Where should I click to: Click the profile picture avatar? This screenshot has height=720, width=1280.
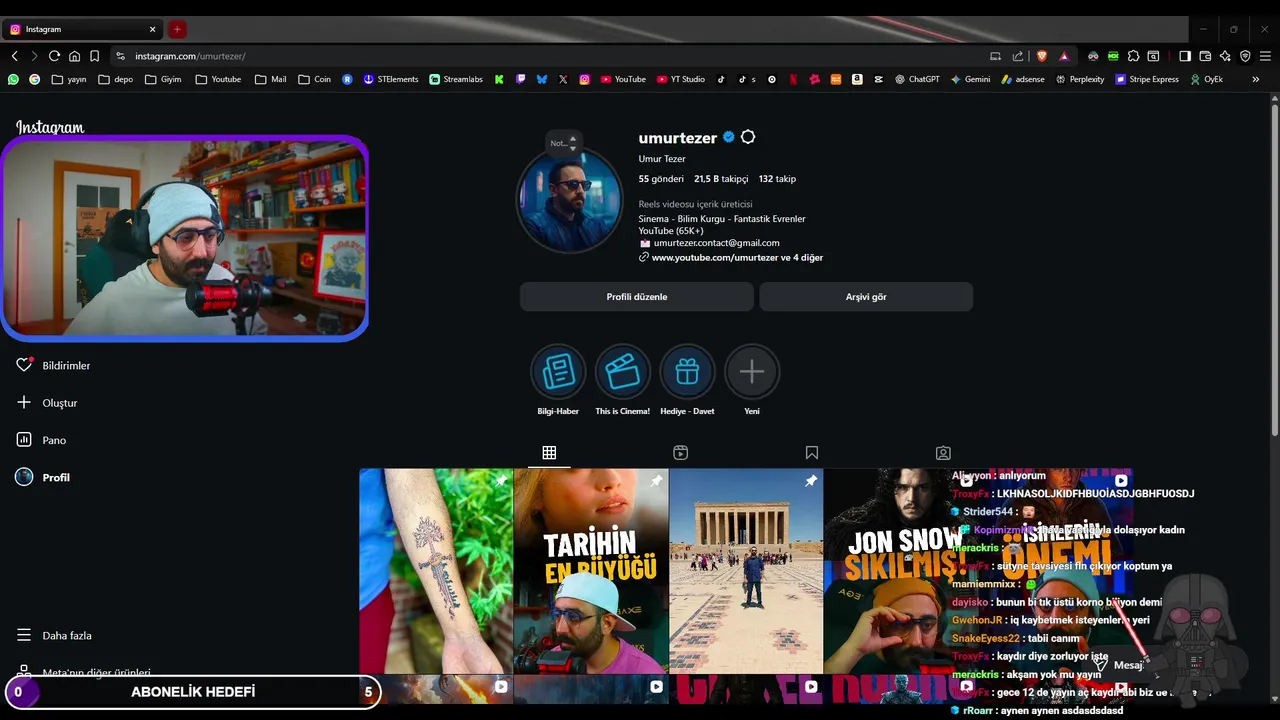pyautogui.click(x=569, y=200)
